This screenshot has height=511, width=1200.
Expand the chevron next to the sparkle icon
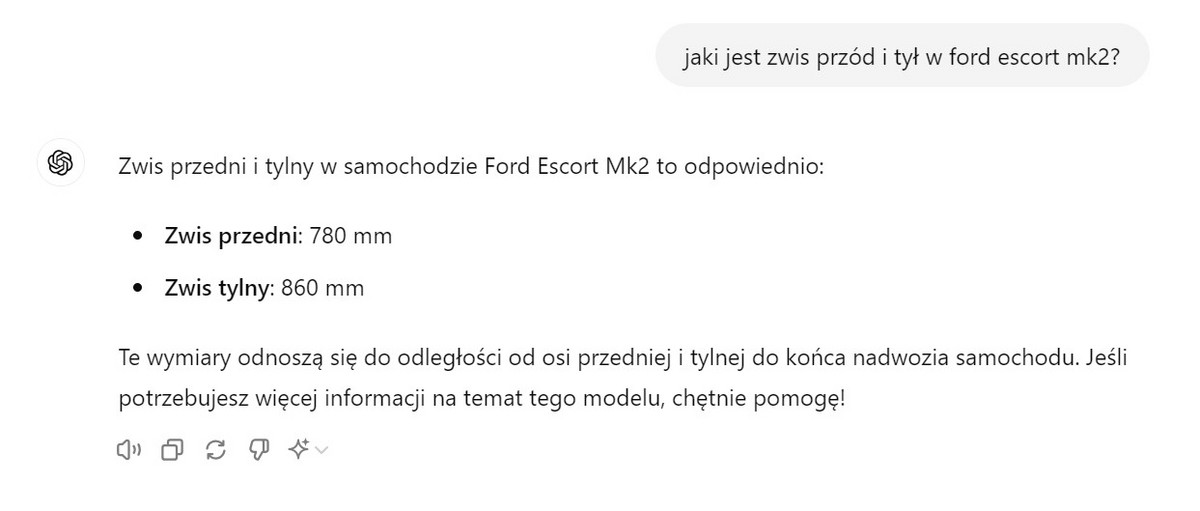tap(321, 451)
